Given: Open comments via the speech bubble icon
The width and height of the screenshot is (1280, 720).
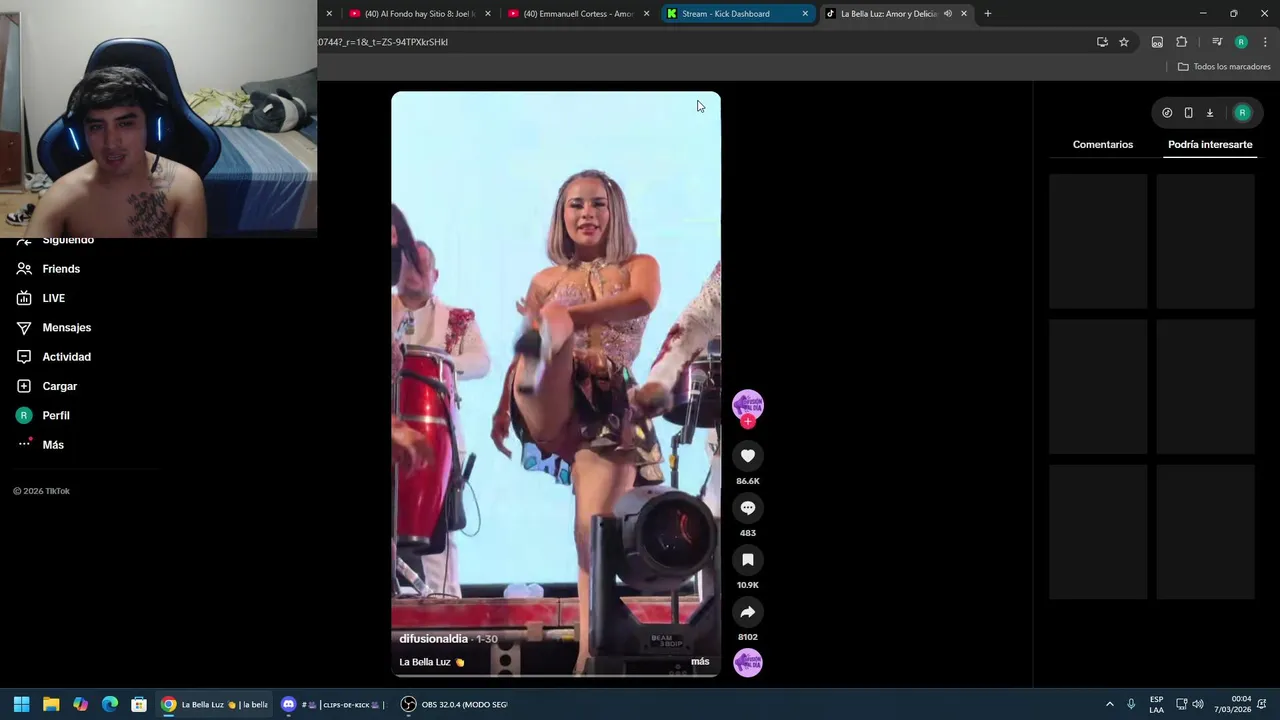Looking at the screenshot, I should (x=747, y=508).
